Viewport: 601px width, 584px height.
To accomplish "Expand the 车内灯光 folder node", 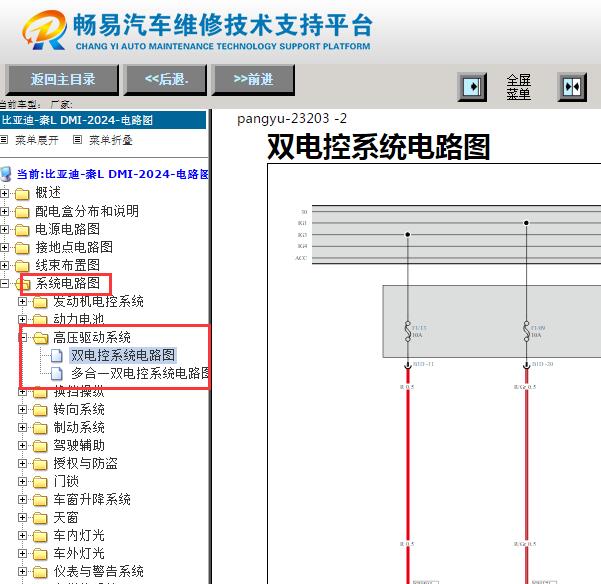I will pyautogui.click(x=22, y=536).
